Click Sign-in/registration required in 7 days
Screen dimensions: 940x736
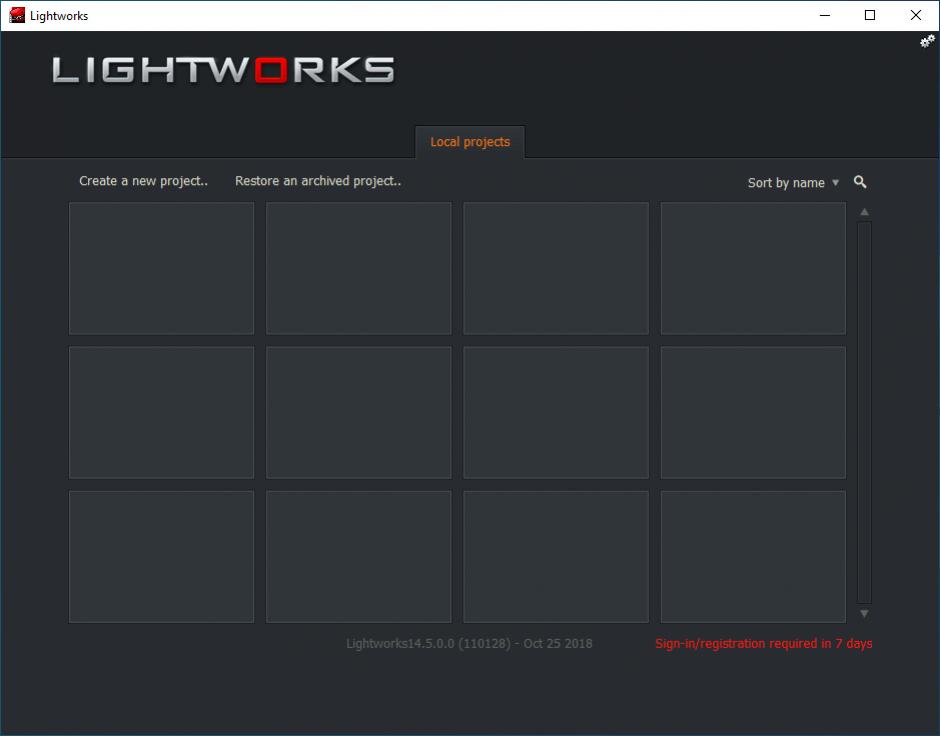[763, 644]
